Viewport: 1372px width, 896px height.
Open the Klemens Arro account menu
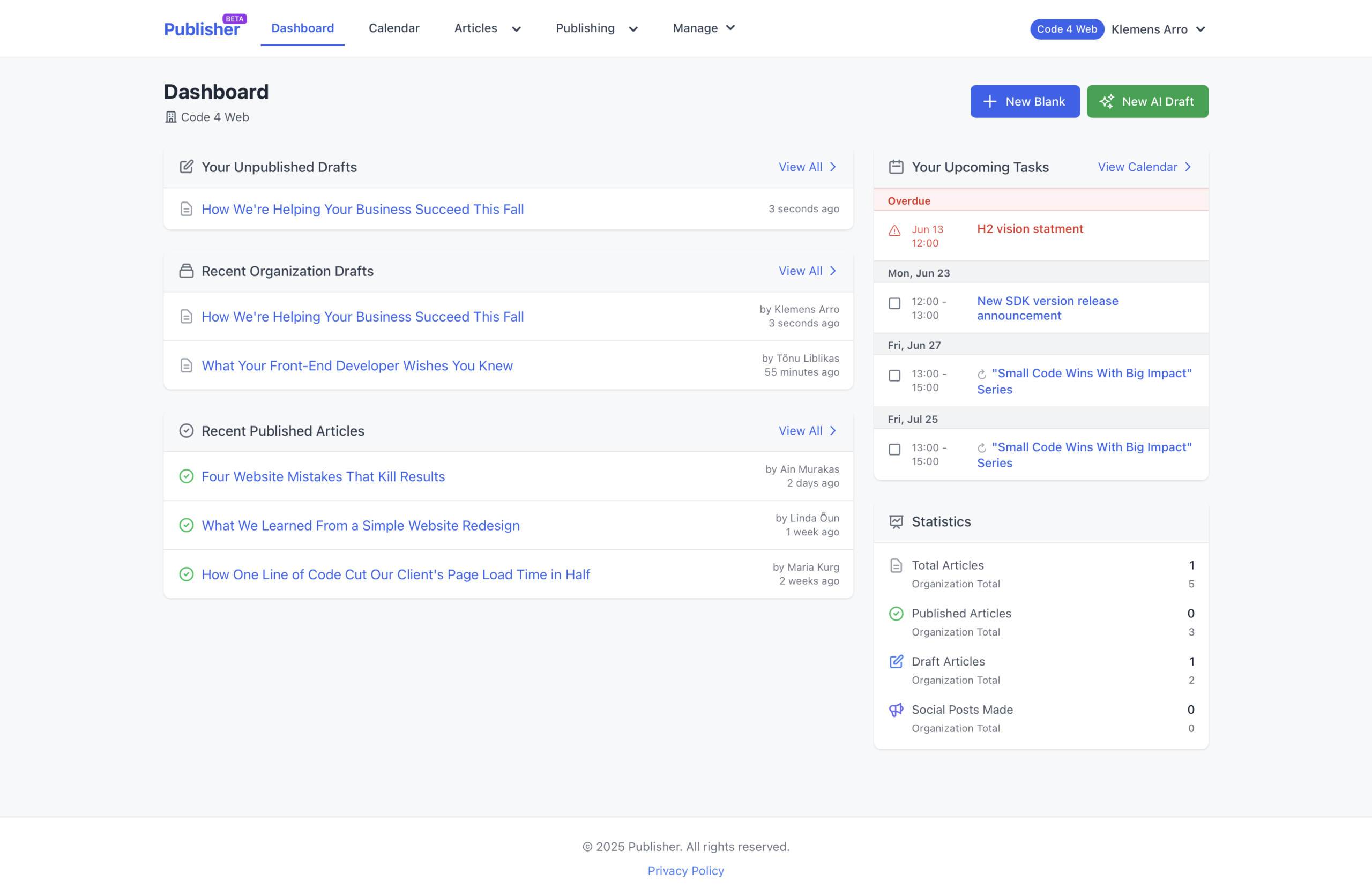pos(1158,29)
